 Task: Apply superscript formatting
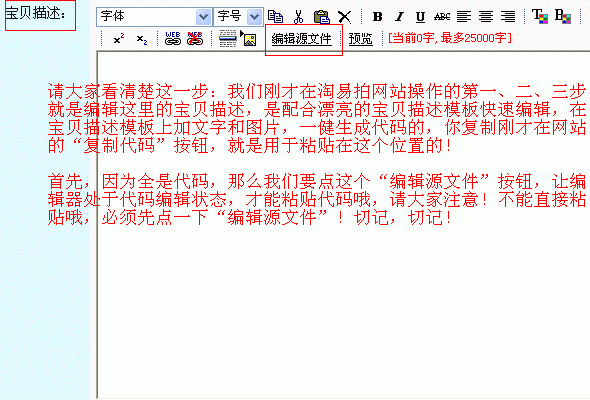[119, 39]
